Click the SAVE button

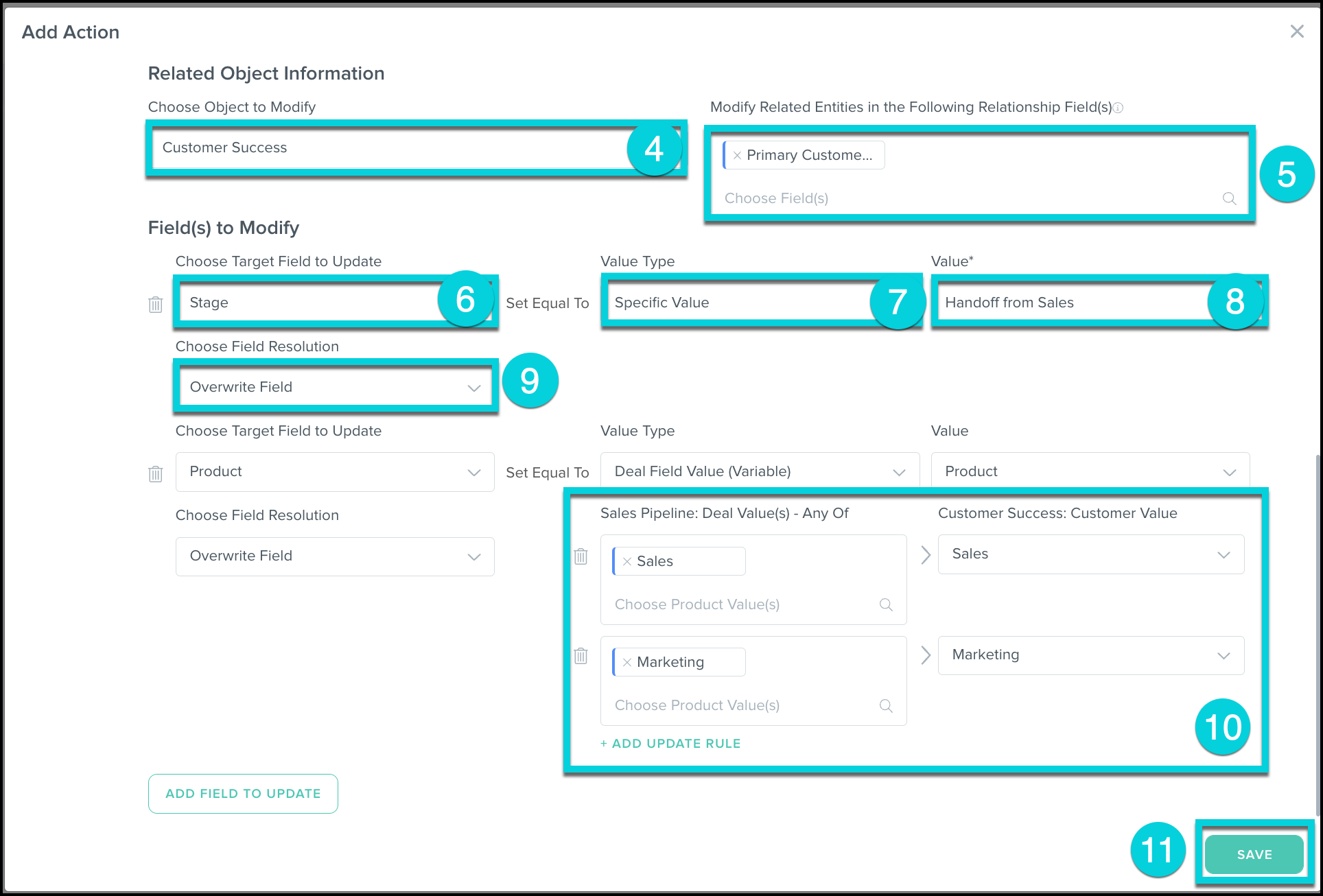click(x=1254, y=854)
